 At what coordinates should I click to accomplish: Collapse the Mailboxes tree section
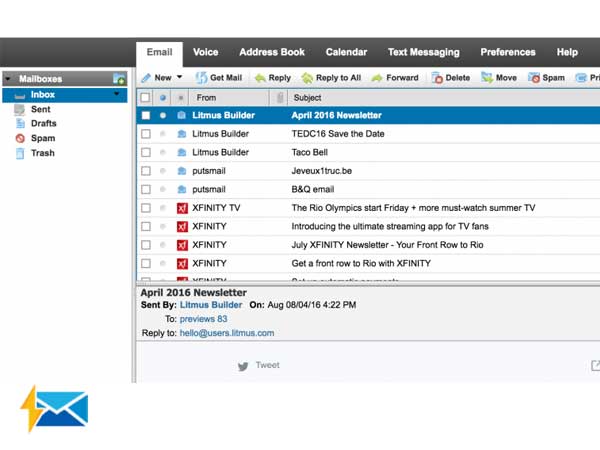9,78
